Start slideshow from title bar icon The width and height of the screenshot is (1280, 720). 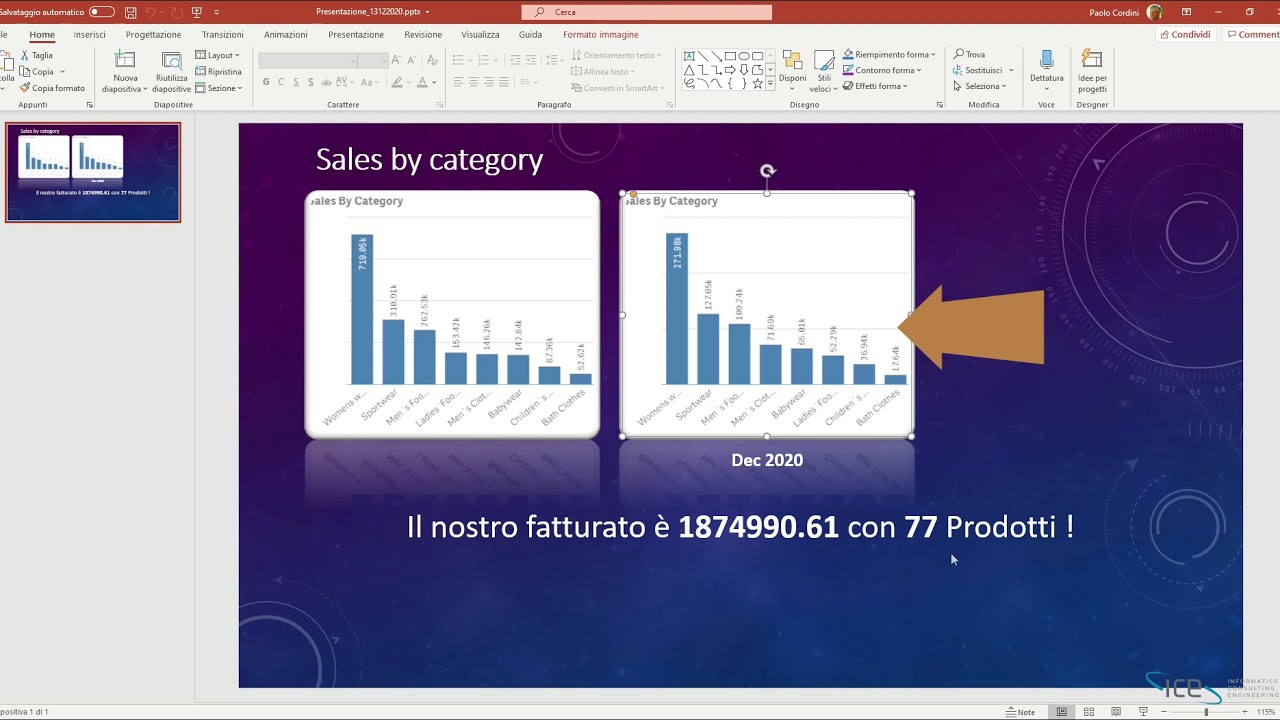[197, 12]
